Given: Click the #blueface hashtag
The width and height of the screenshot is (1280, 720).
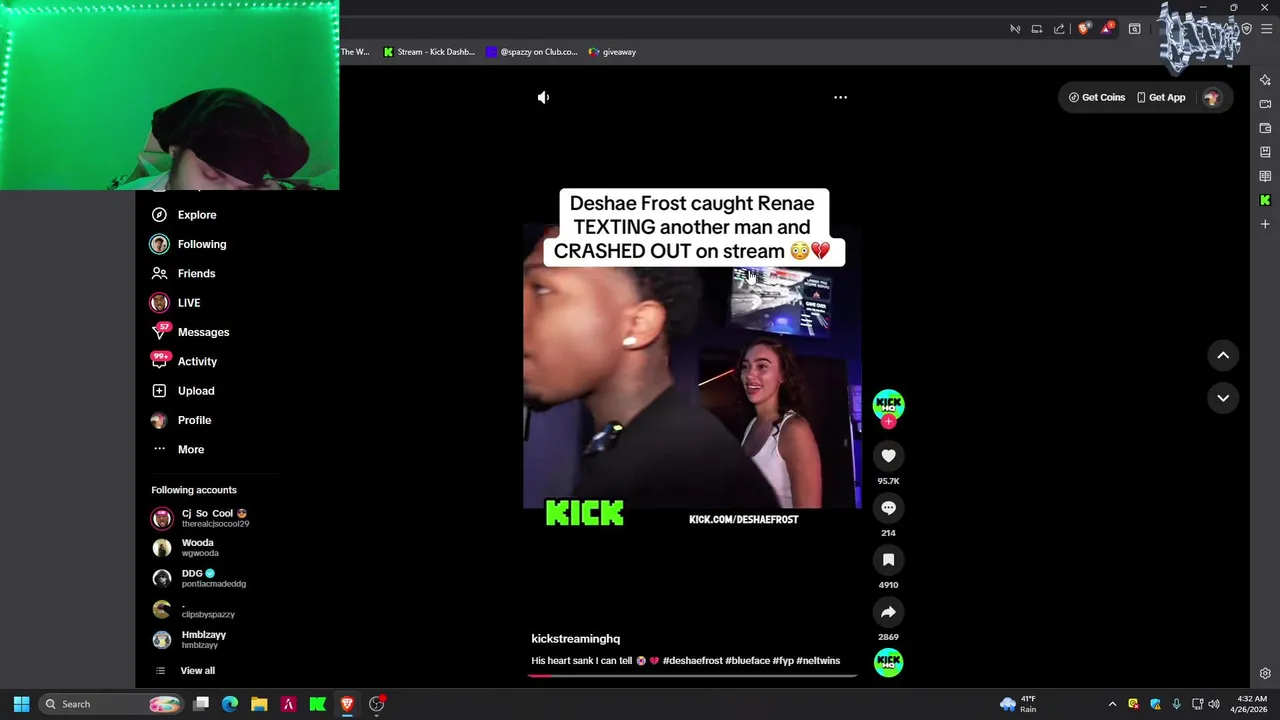Looking at the screenshot, I should pyautogui.click(x=747, y=661).
